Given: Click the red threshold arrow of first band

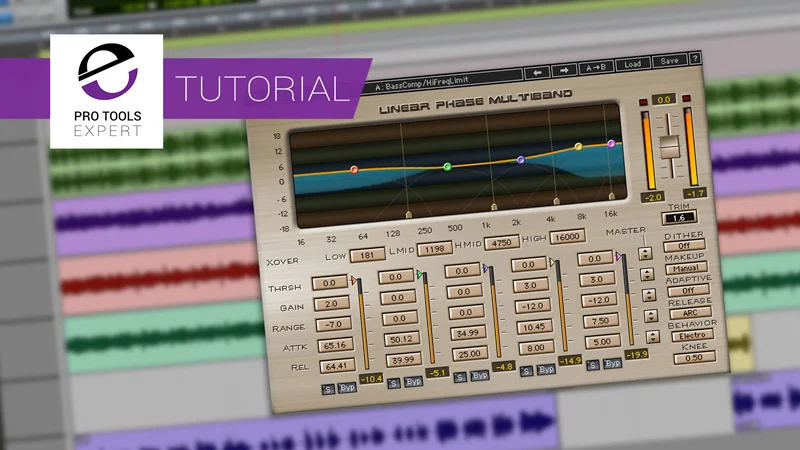Looking at the screenshot, I should 353,281.
